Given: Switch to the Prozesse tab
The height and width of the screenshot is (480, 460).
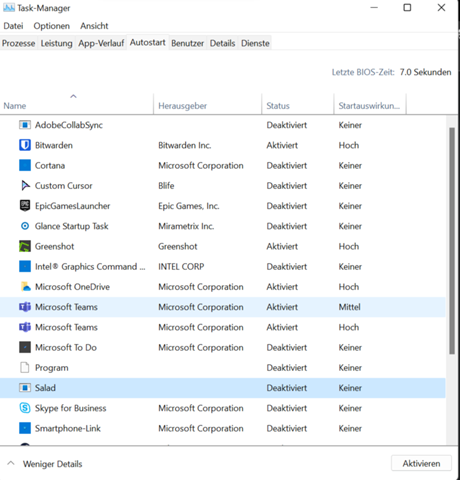Looking at the screenshot, I should tap(18, 43).
